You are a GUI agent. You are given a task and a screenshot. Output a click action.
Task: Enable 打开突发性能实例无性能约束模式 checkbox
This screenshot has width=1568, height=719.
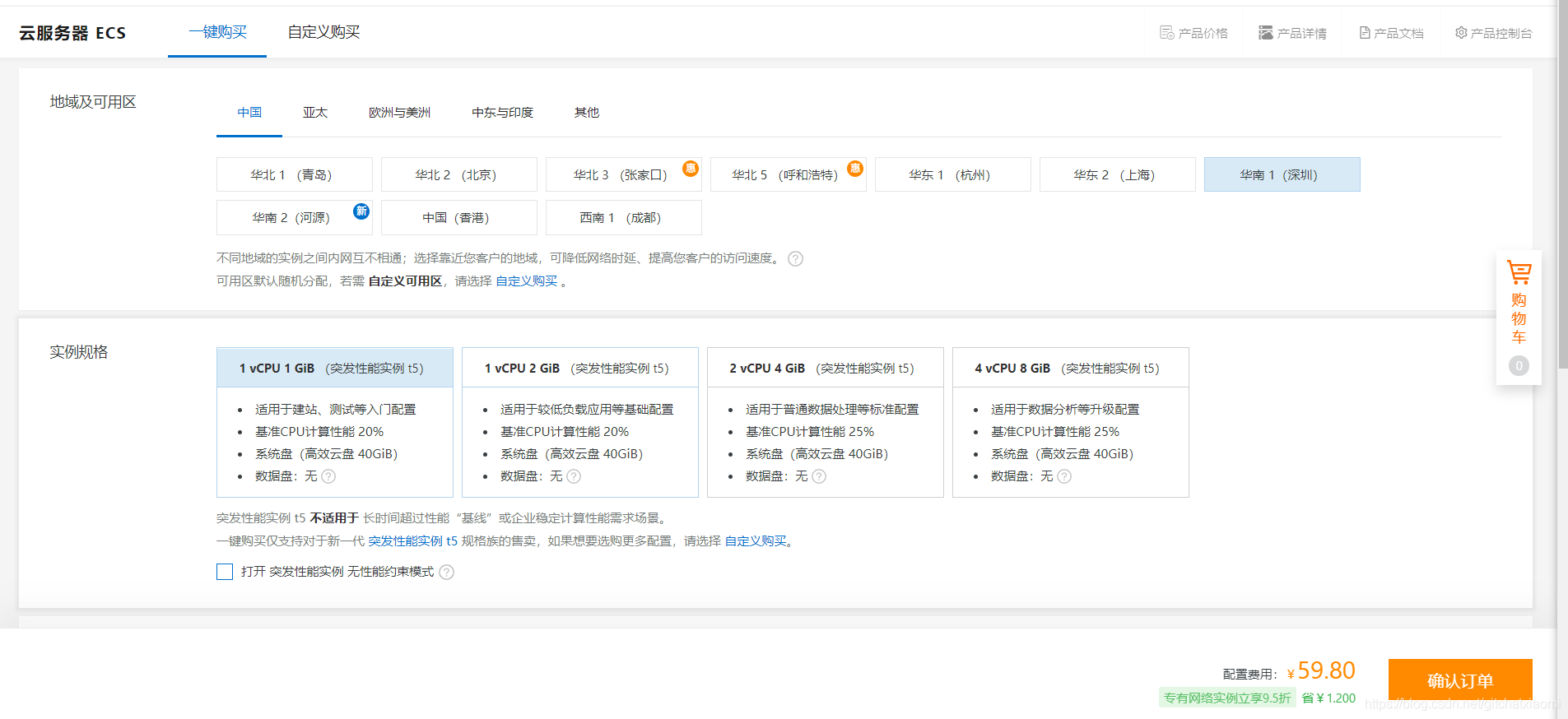[225, 572]
